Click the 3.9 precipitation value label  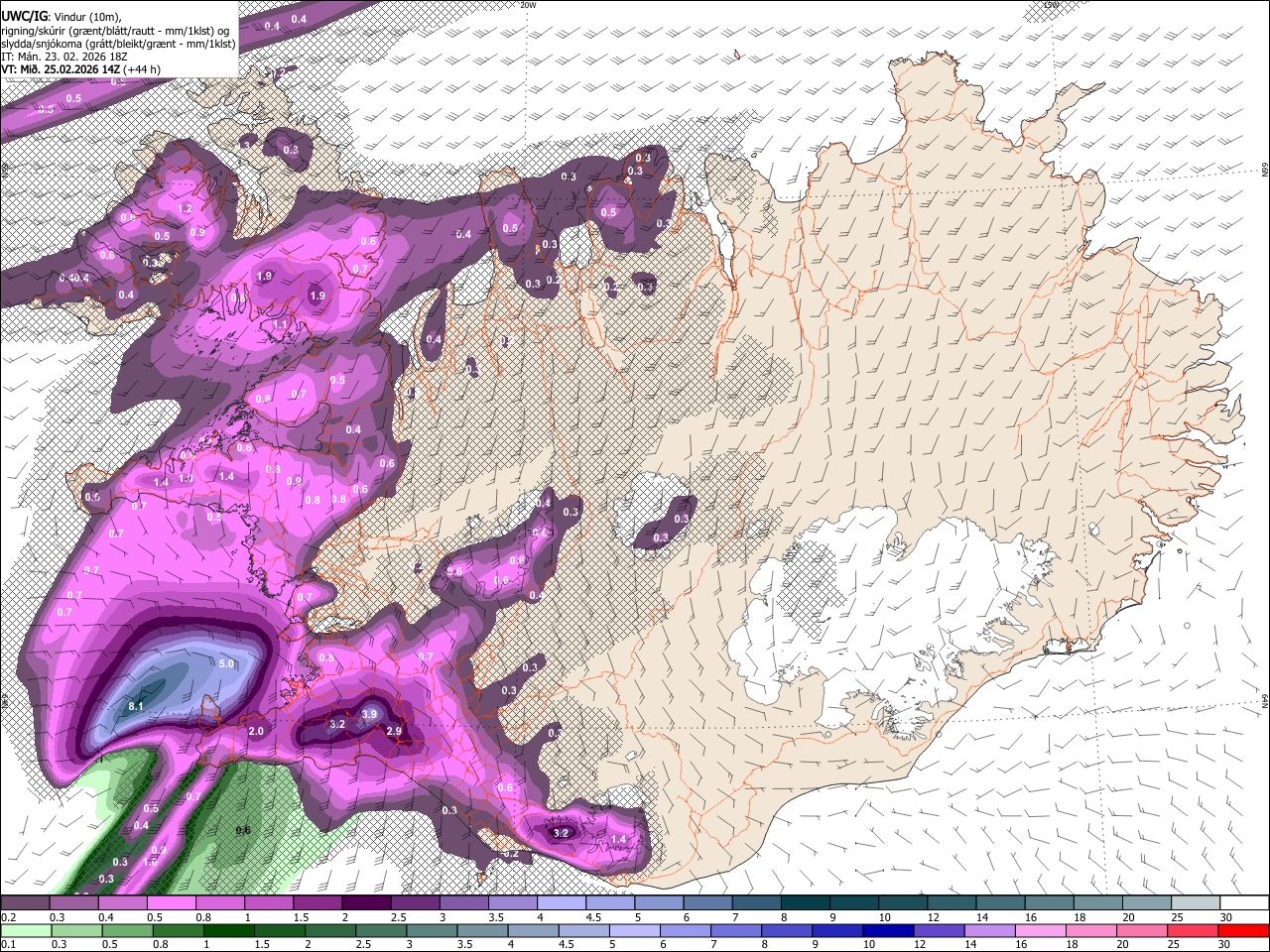coord(370,714)
